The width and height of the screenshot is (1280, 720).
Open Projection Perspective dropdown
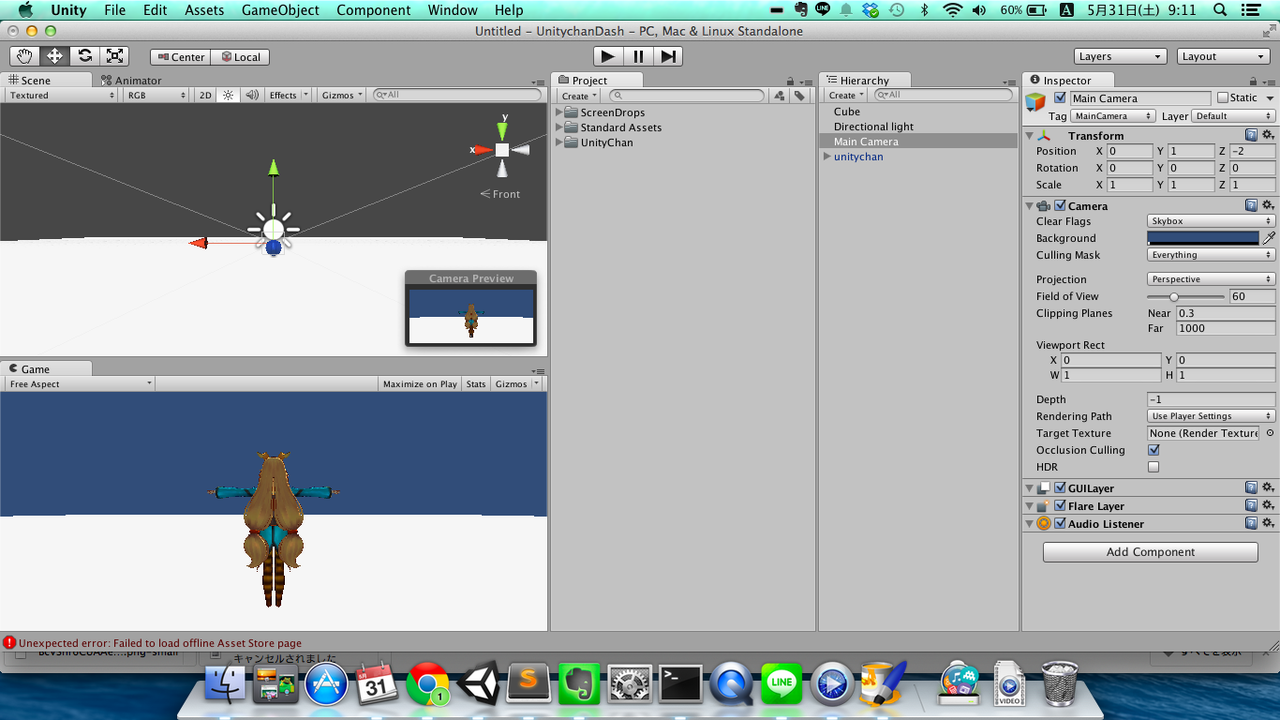1211,279
